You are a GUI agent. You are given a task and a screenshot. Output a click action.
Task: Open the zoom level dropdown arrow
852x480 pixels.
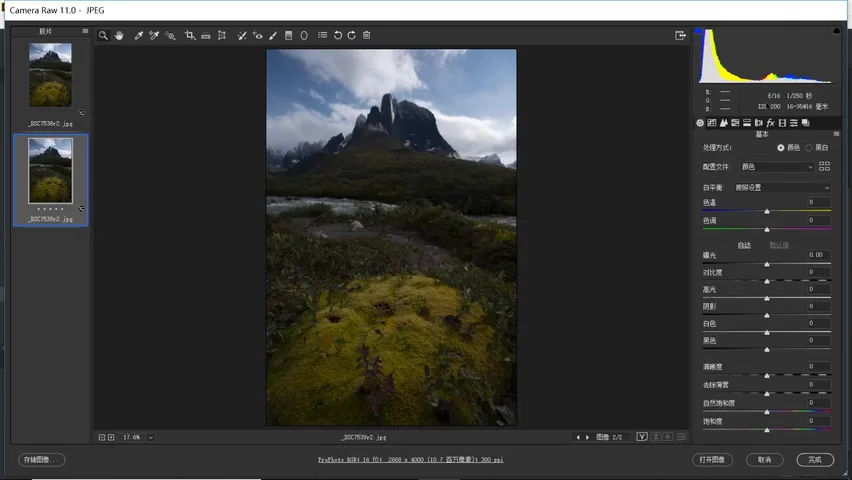(x=151, y=438)
